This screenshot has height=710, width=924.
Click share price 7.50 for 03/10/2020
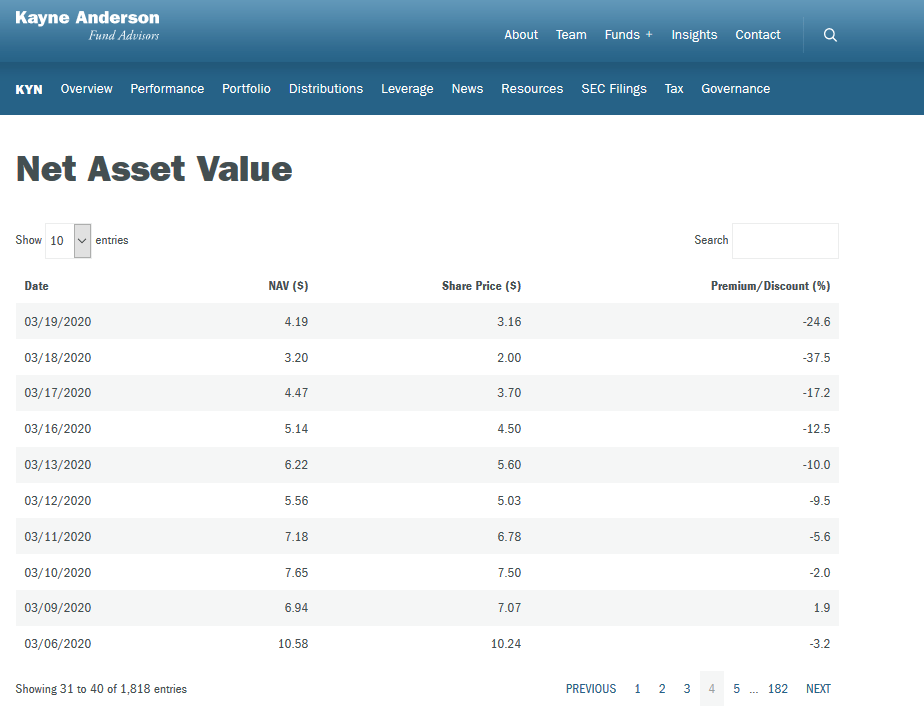pyautogui.click(x=509, y=573)
